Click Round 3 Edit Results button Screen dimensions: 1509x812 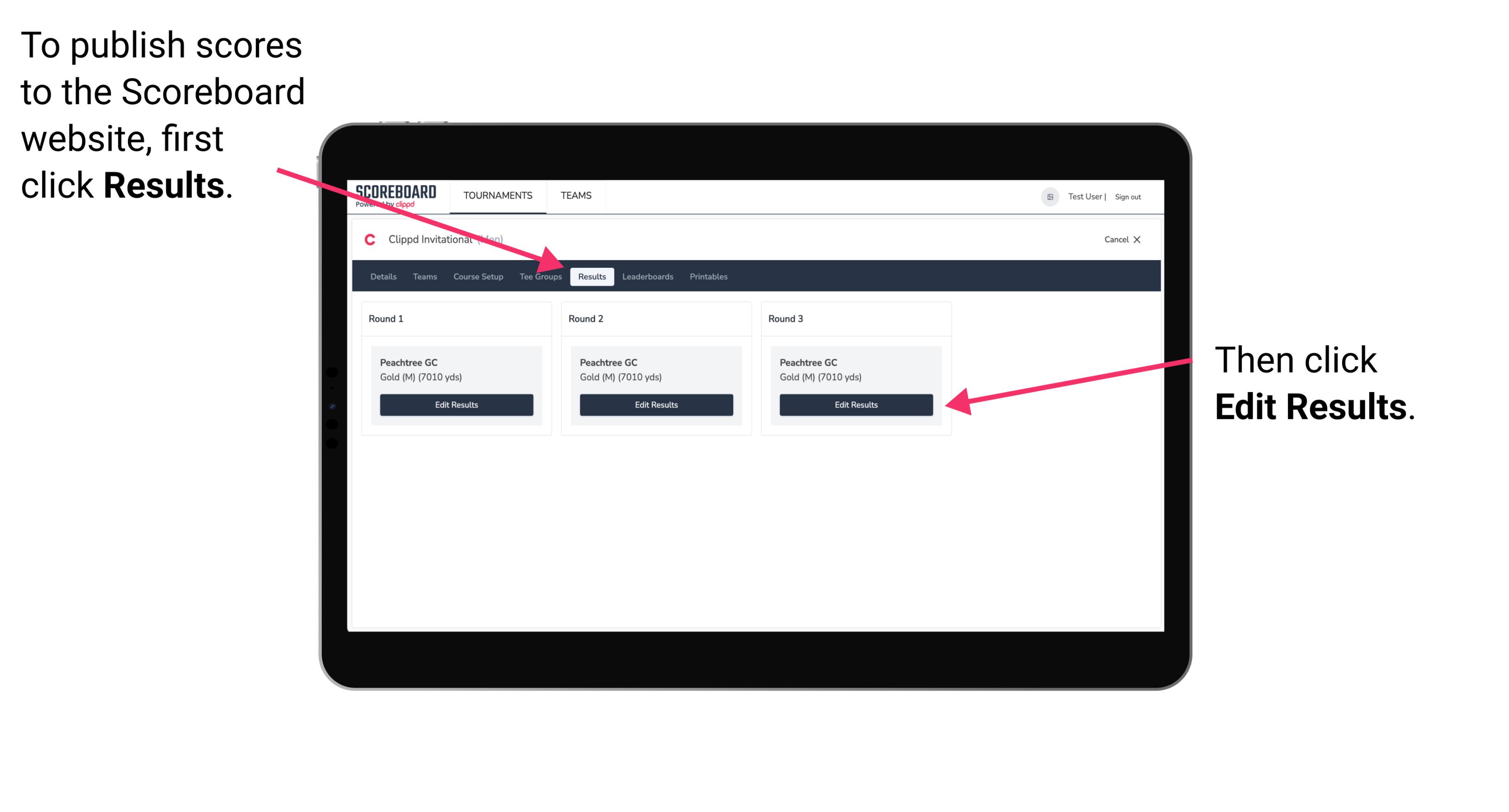point(856,405)
